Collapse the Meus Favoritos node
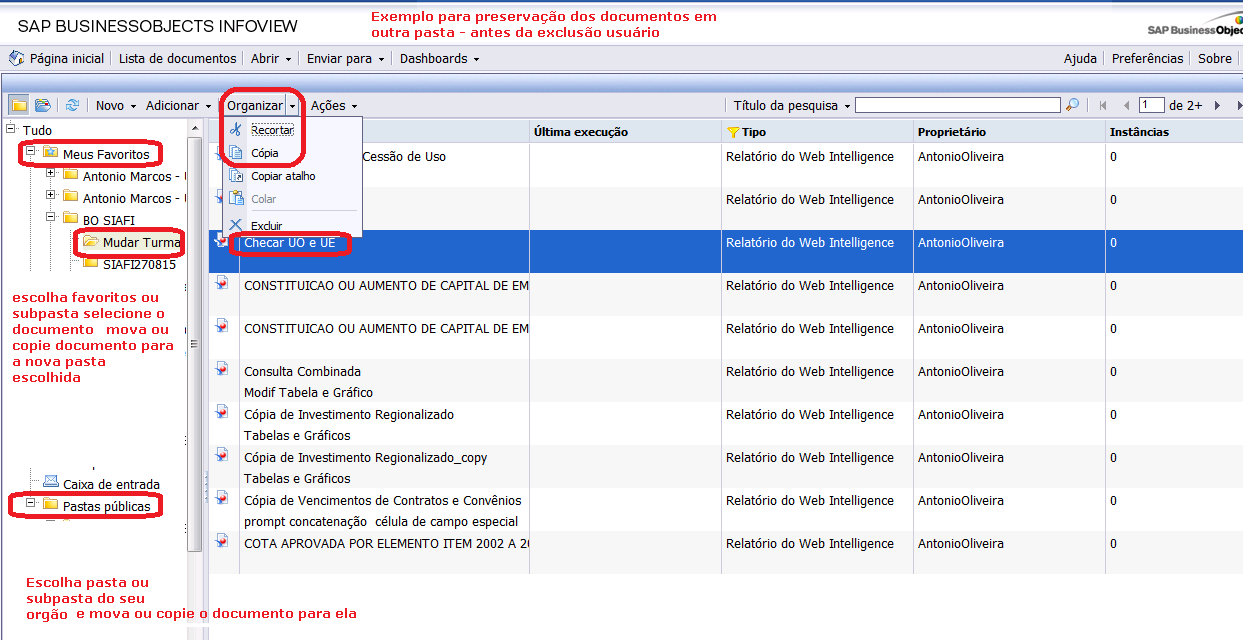 click(31, 152)
